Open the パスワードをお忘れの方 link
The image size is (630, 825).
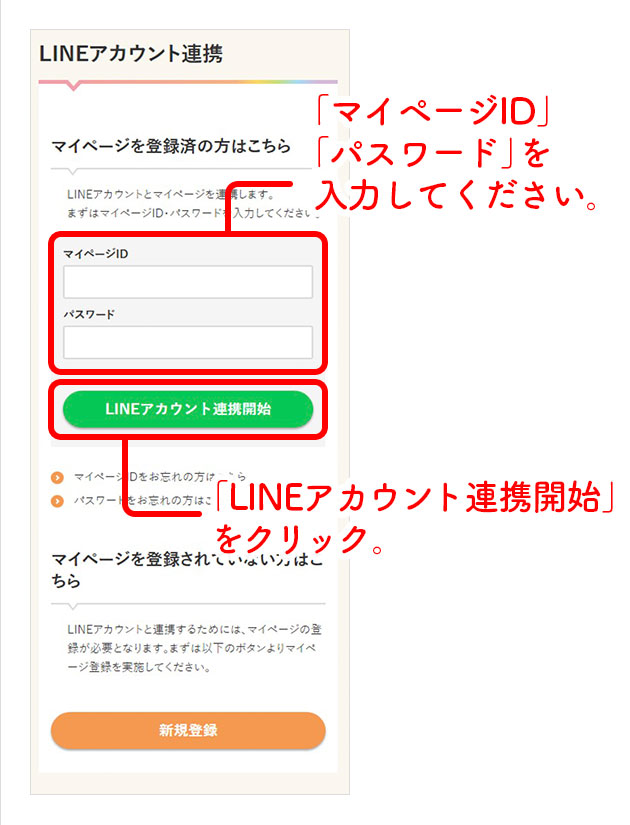click(x=142, y=500)
